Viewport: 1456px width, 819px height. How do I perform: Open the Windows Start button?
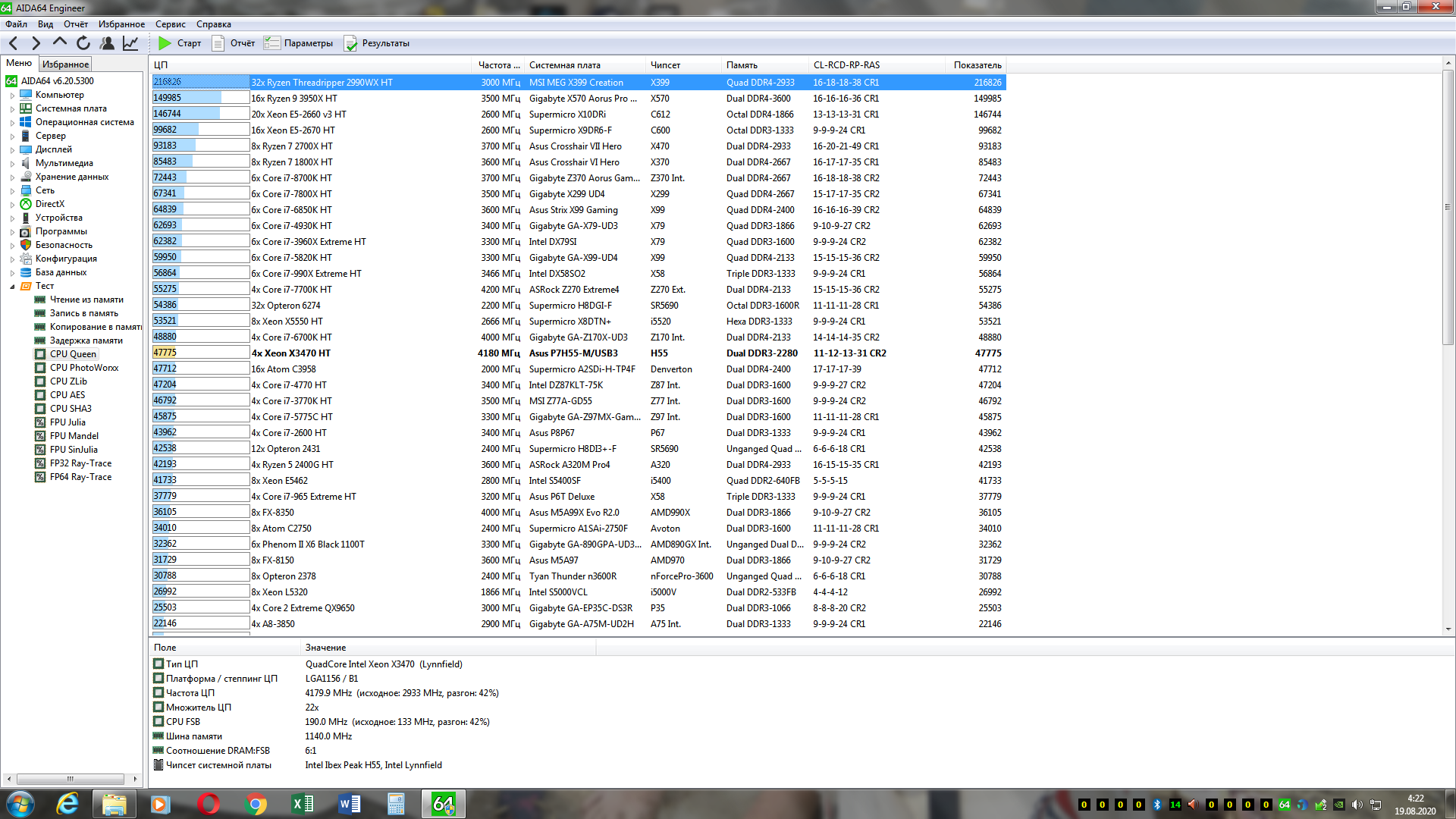20,804
